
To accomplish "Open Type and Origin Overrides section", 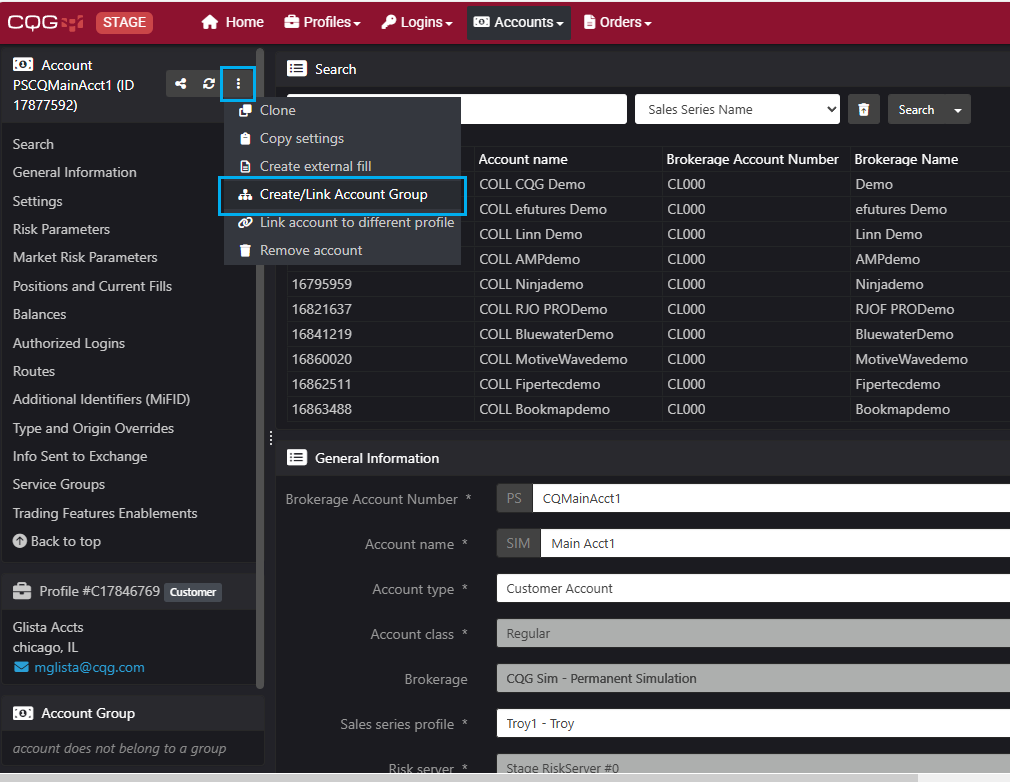I will [93, 428].
